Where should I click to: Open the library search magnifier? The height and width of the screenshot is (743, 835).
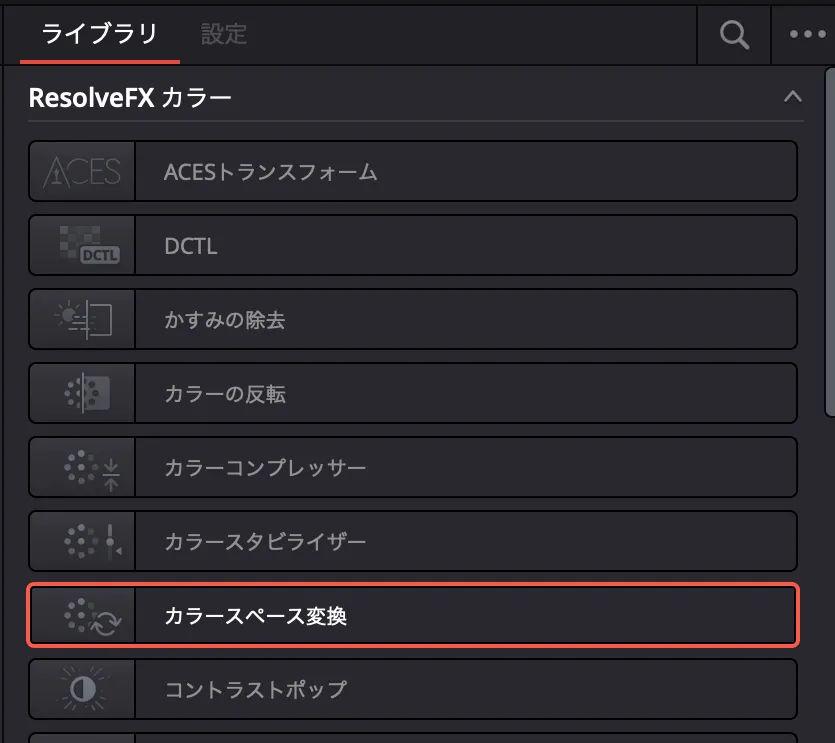tap(734, 34)
